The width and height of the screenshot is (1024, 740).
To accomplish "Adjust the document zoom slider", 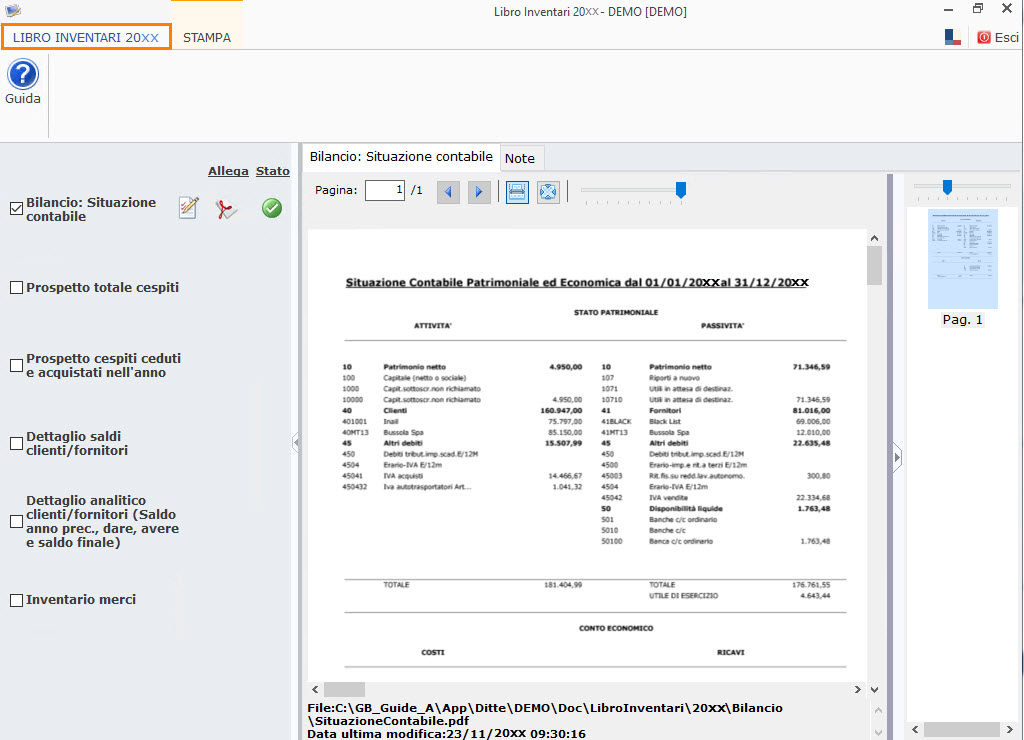I will click(680, 190).
